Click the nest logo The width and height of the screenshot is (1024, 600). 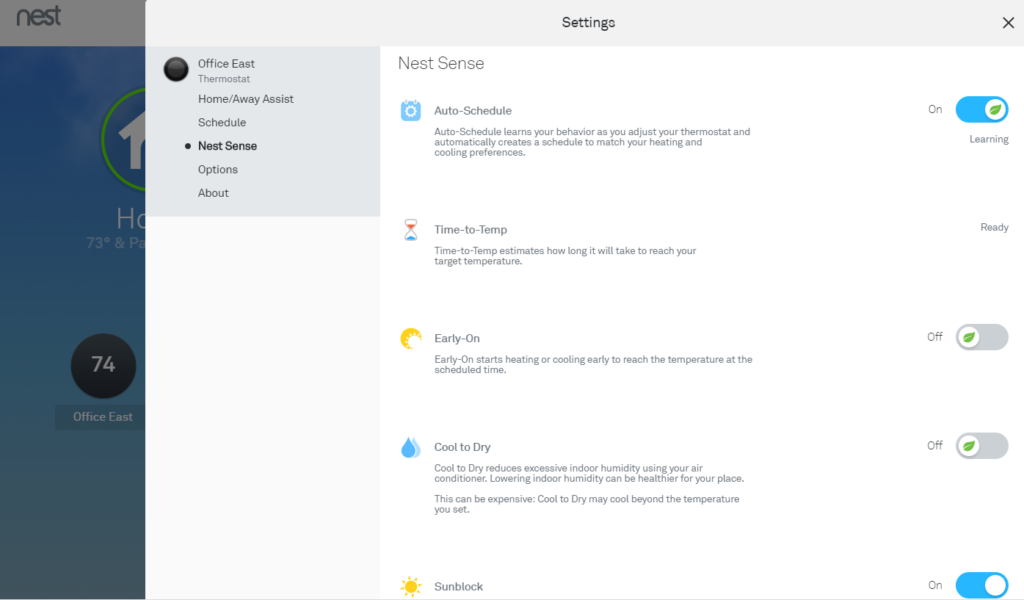click(x=39, y=16)
